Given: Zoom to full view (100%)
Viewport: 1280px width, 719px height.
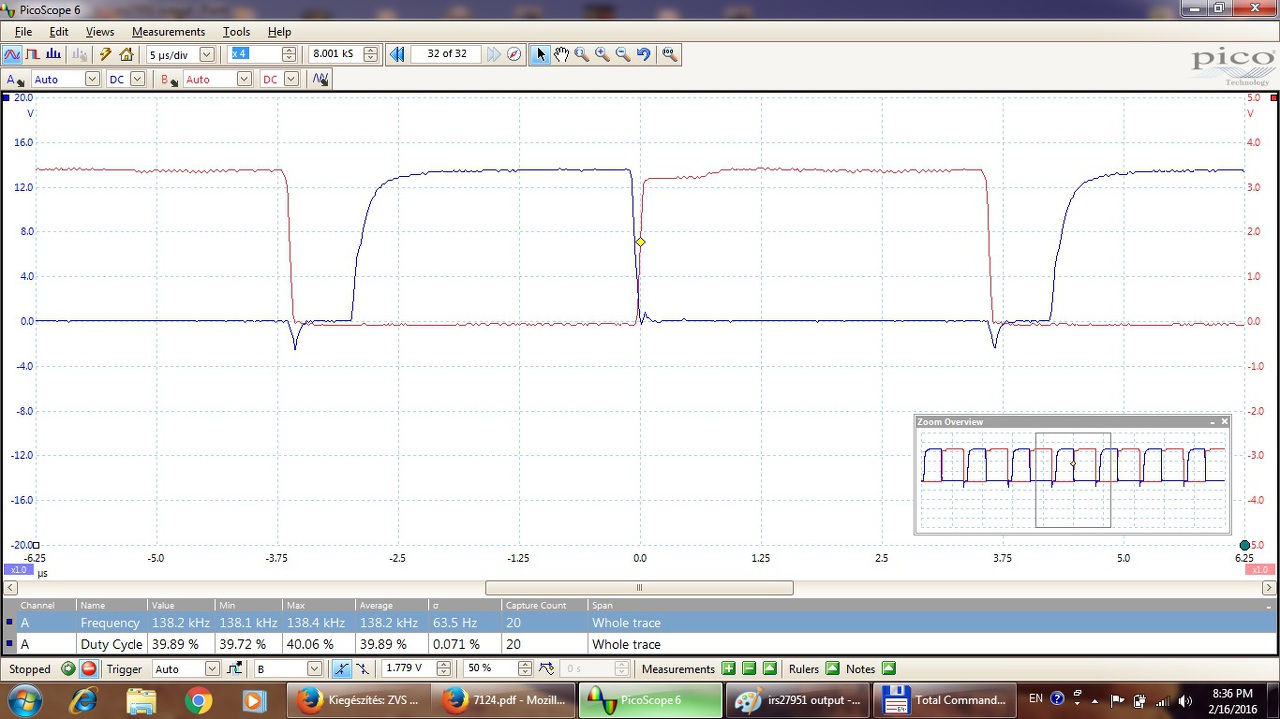Looking at the screenshot, I should [669, 54].
